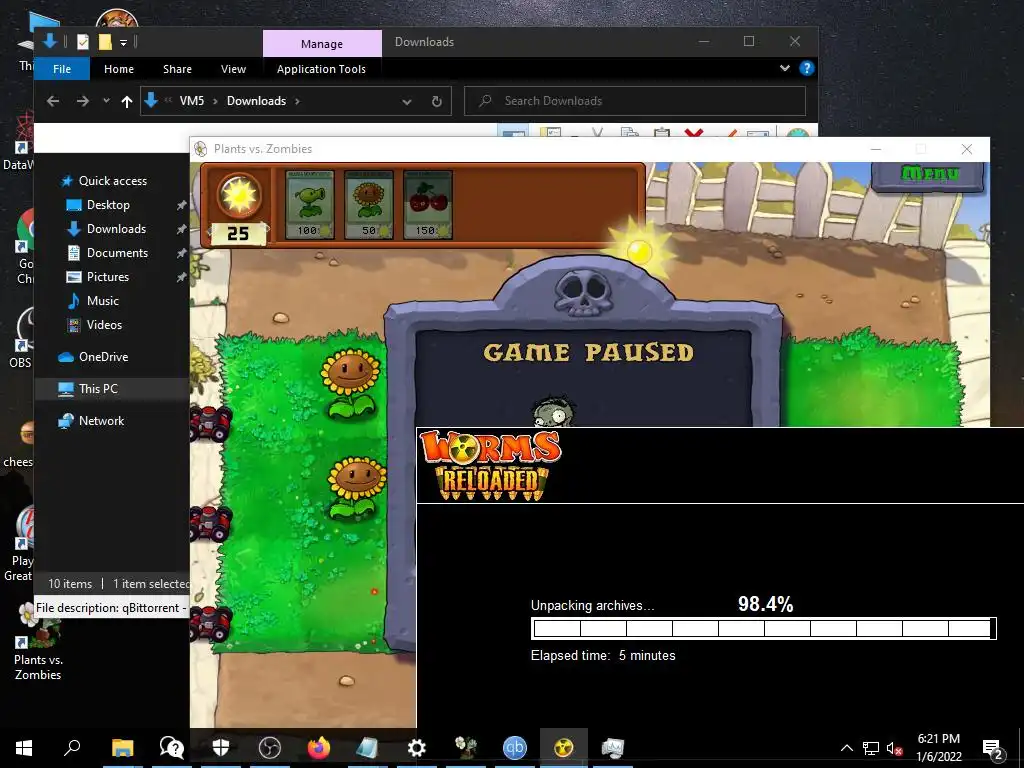Open File Explorer from taskbar

(x=122, y=748)
